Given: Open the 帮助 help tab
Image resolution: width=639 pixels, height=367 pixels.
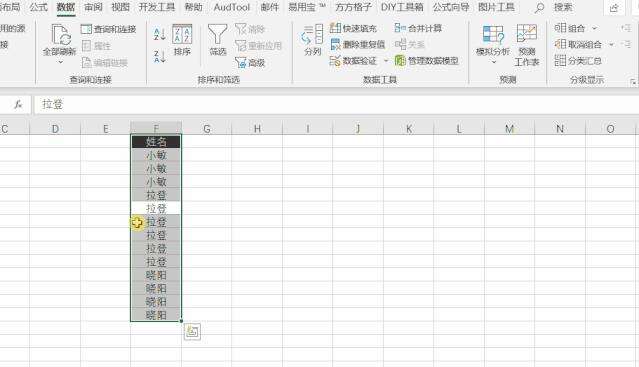Looking at the screenshot, I should [193, 7].
